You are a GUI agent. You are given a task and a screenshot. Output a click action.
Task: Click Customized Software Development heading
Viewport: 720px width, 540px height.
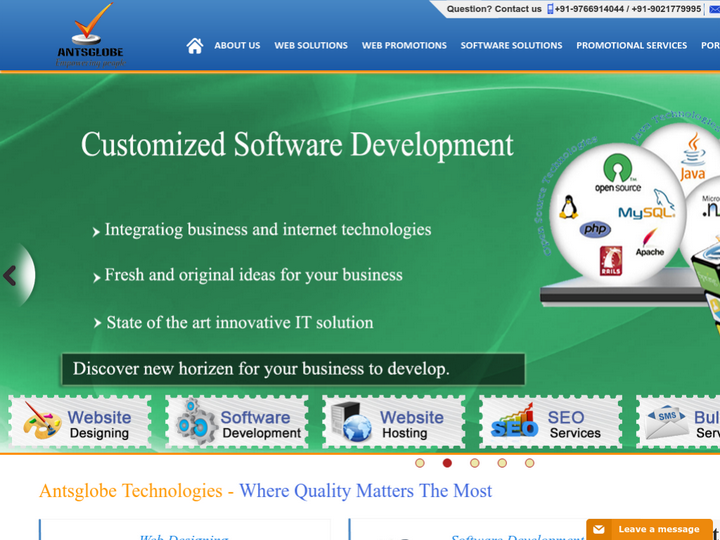pos(297,145)
